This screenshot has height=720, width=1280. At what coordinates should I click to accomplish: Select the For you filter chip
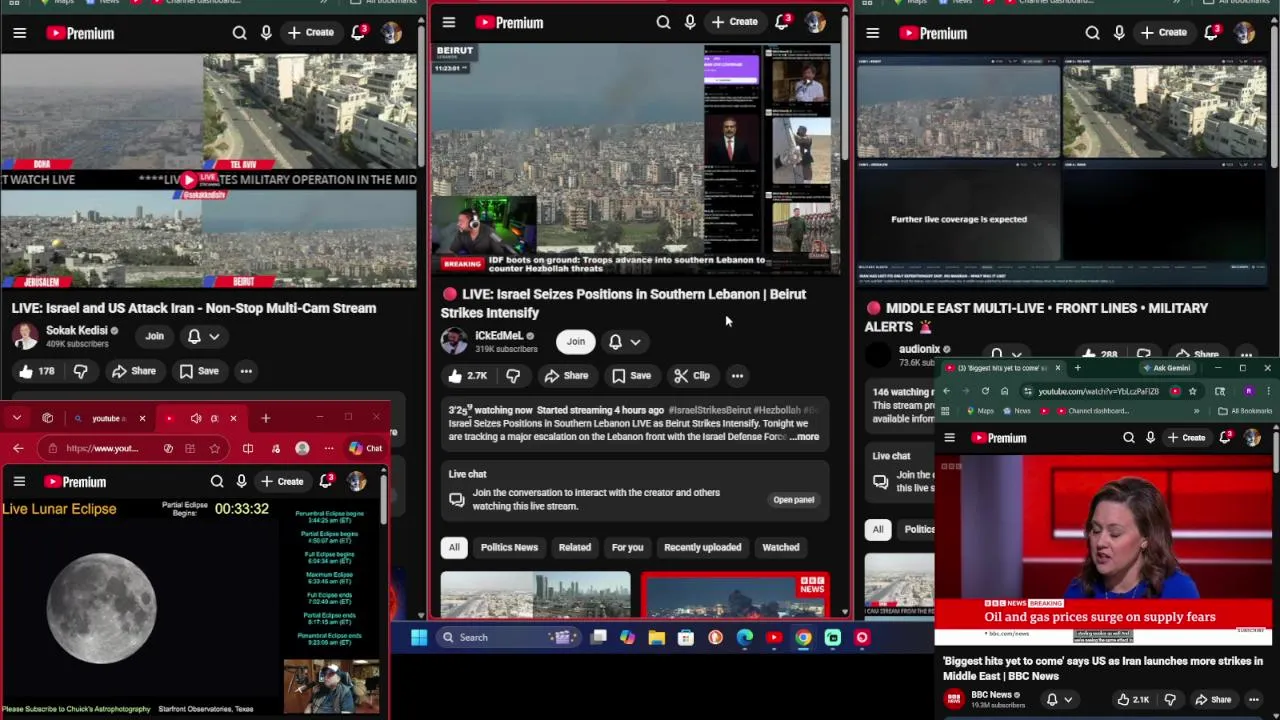coord(627,547)
